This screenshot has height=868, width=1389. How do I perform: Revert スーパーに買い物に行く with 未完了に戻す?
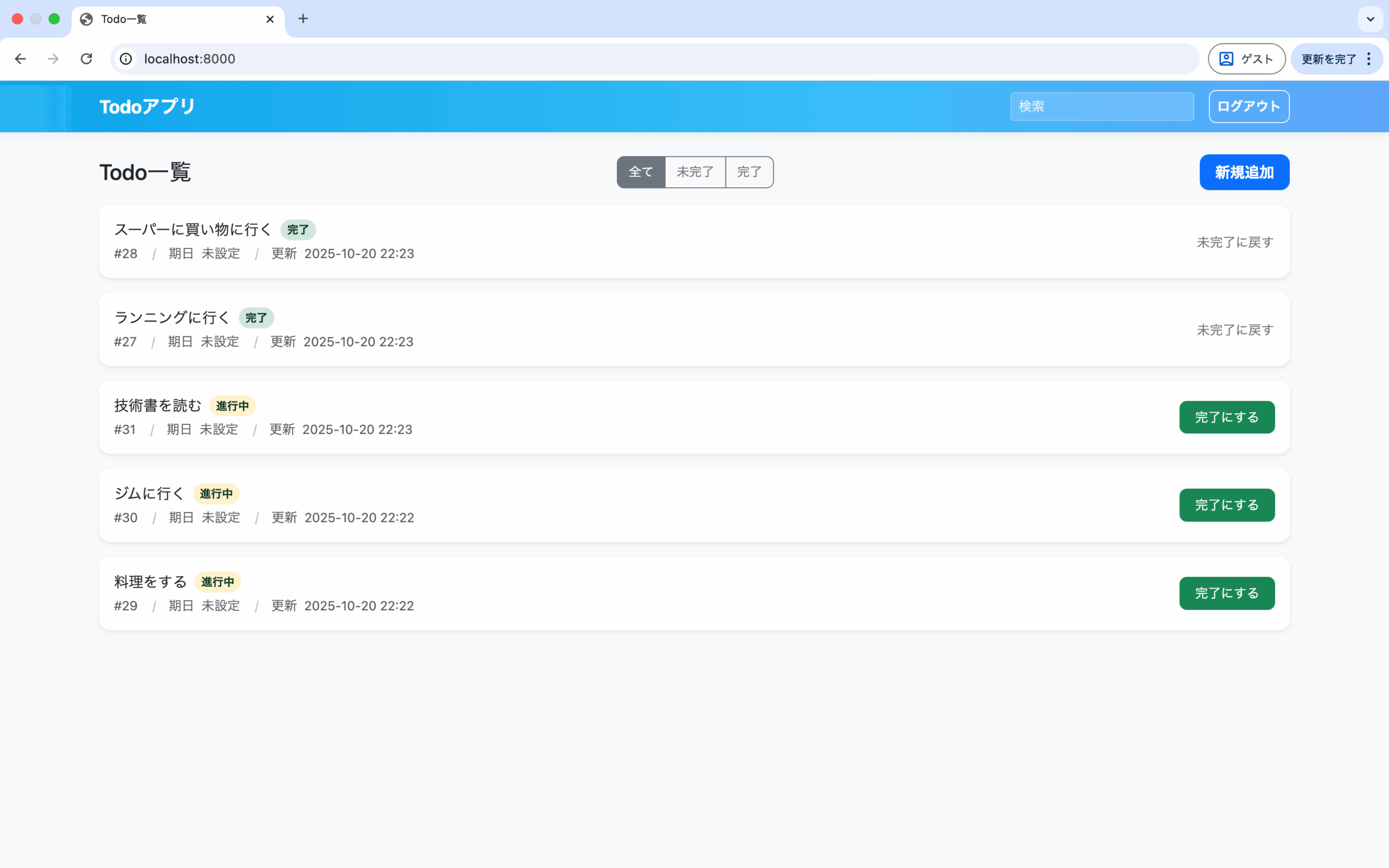click(1234, 242)
